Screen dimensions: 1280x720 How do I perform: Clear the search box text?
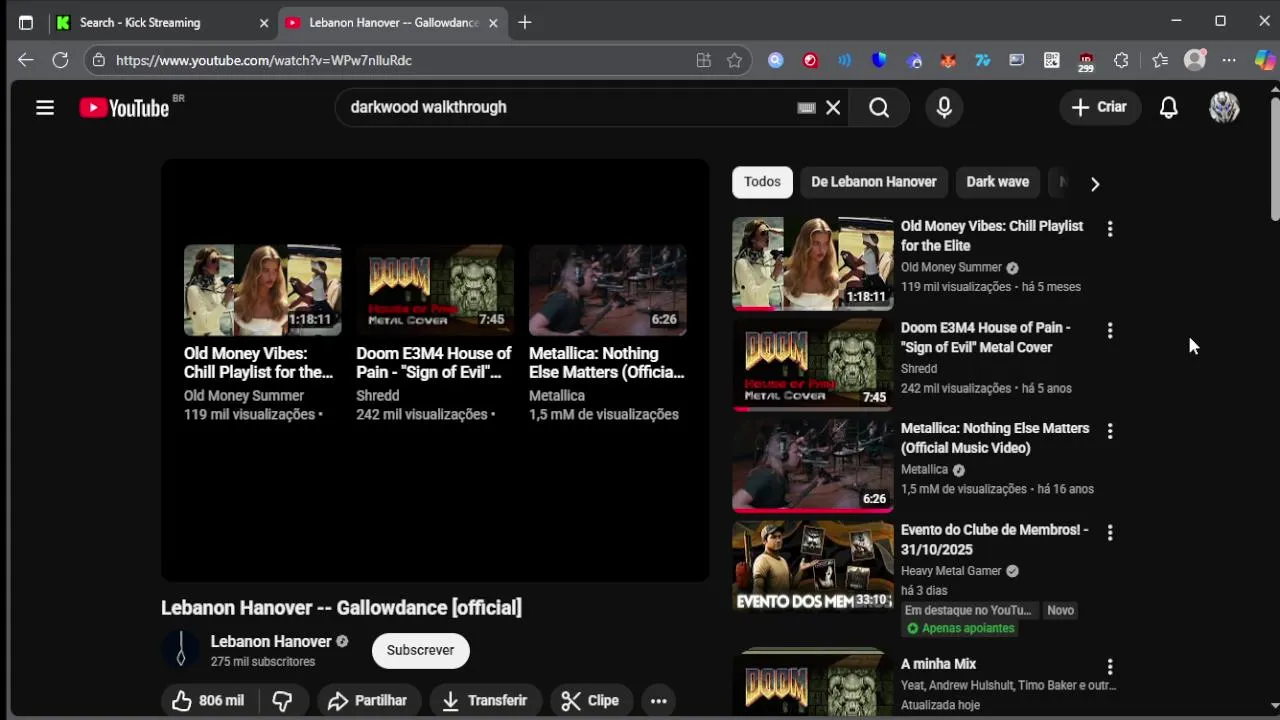pos(833,107)
